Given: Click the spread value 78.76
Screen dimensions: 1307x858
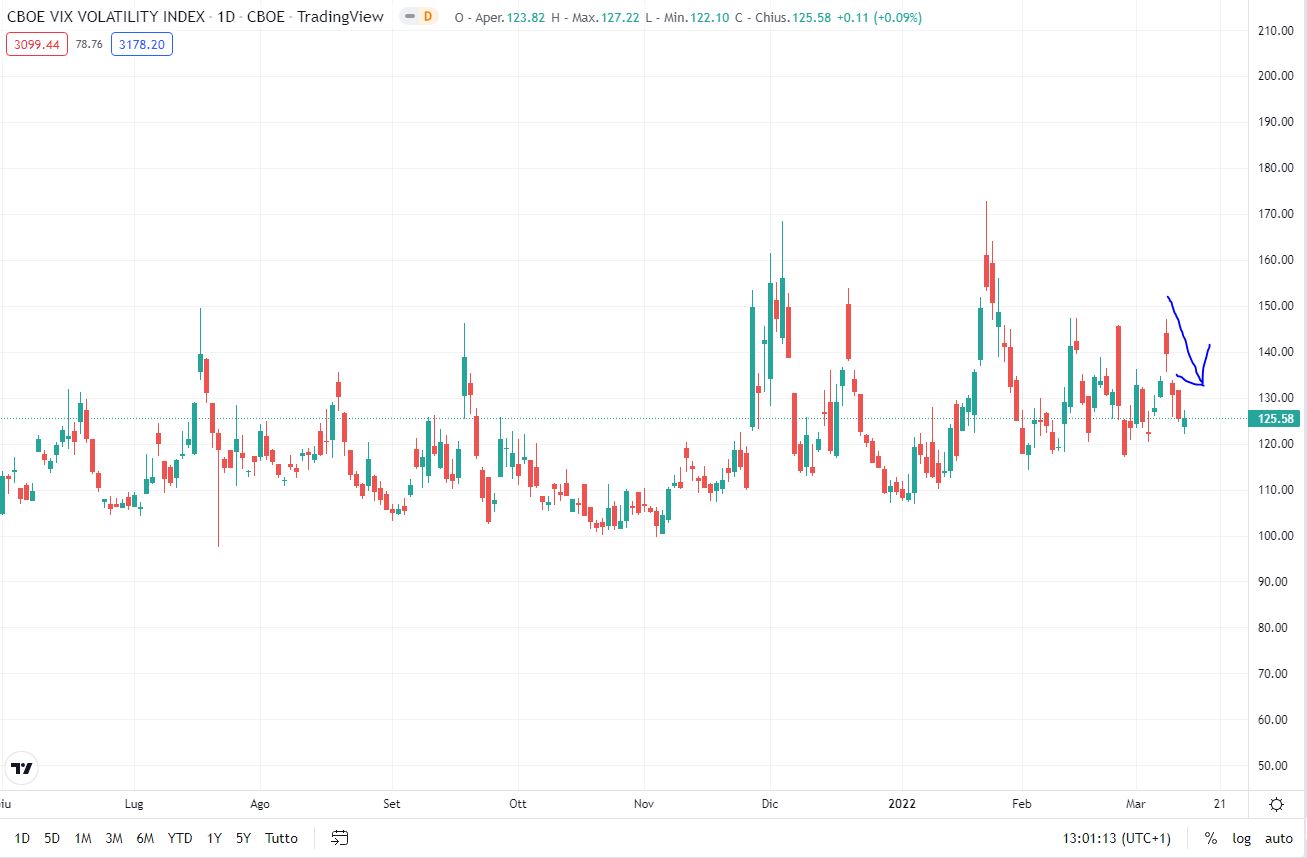Looking at the screenshot, I should click(x=89, y=44).
